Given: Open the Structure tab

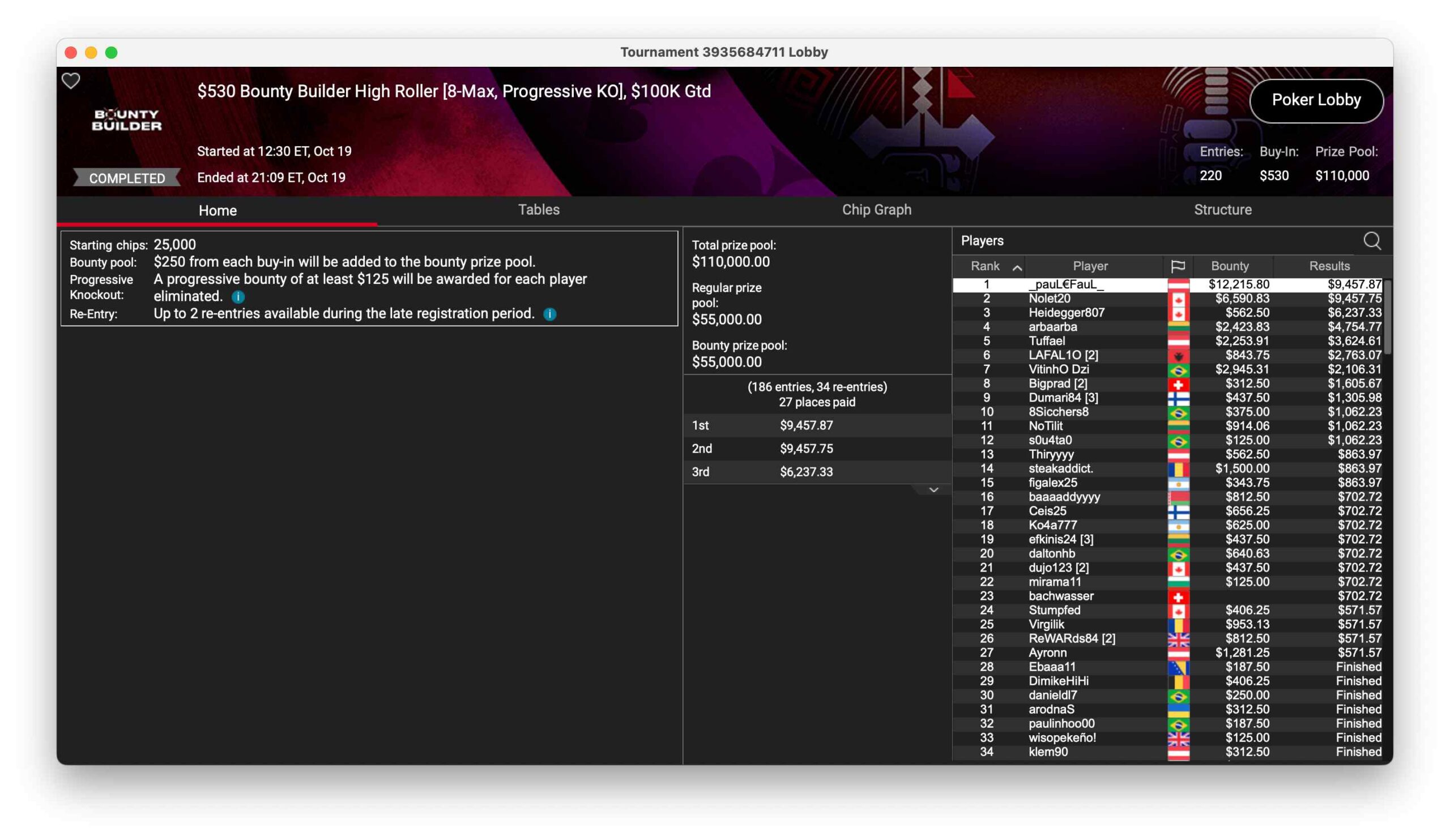Looking at the screenshot, I should pos(1222,210).
